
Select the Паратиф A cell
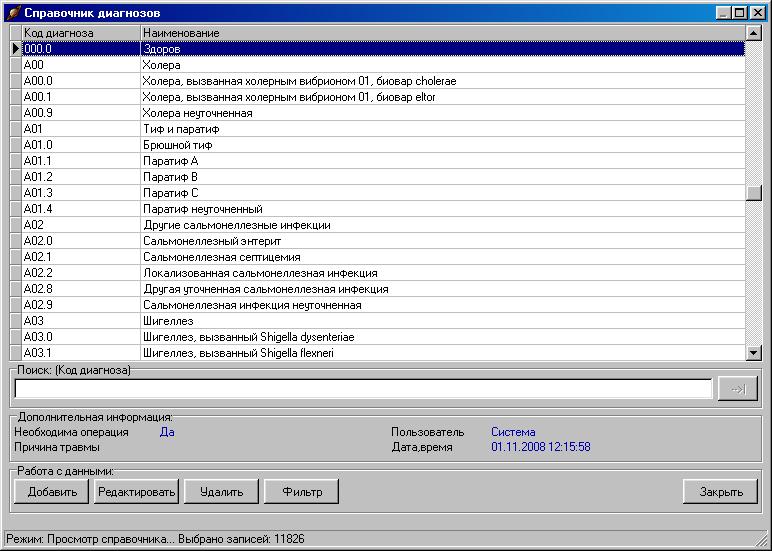[x=443, y=161]
